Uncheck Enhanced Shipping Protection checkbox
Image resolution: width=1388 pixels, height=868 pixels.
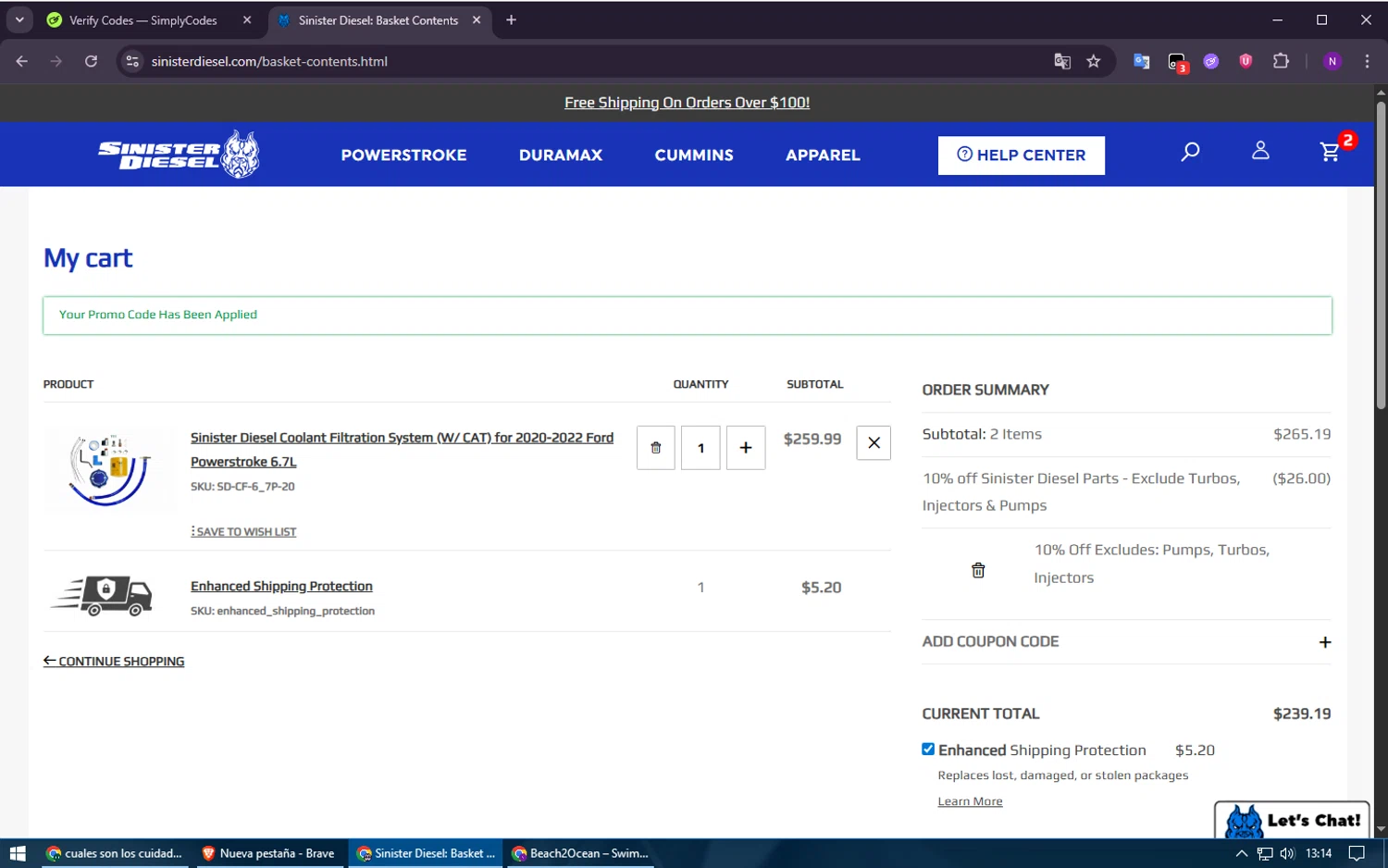point(928,750)
